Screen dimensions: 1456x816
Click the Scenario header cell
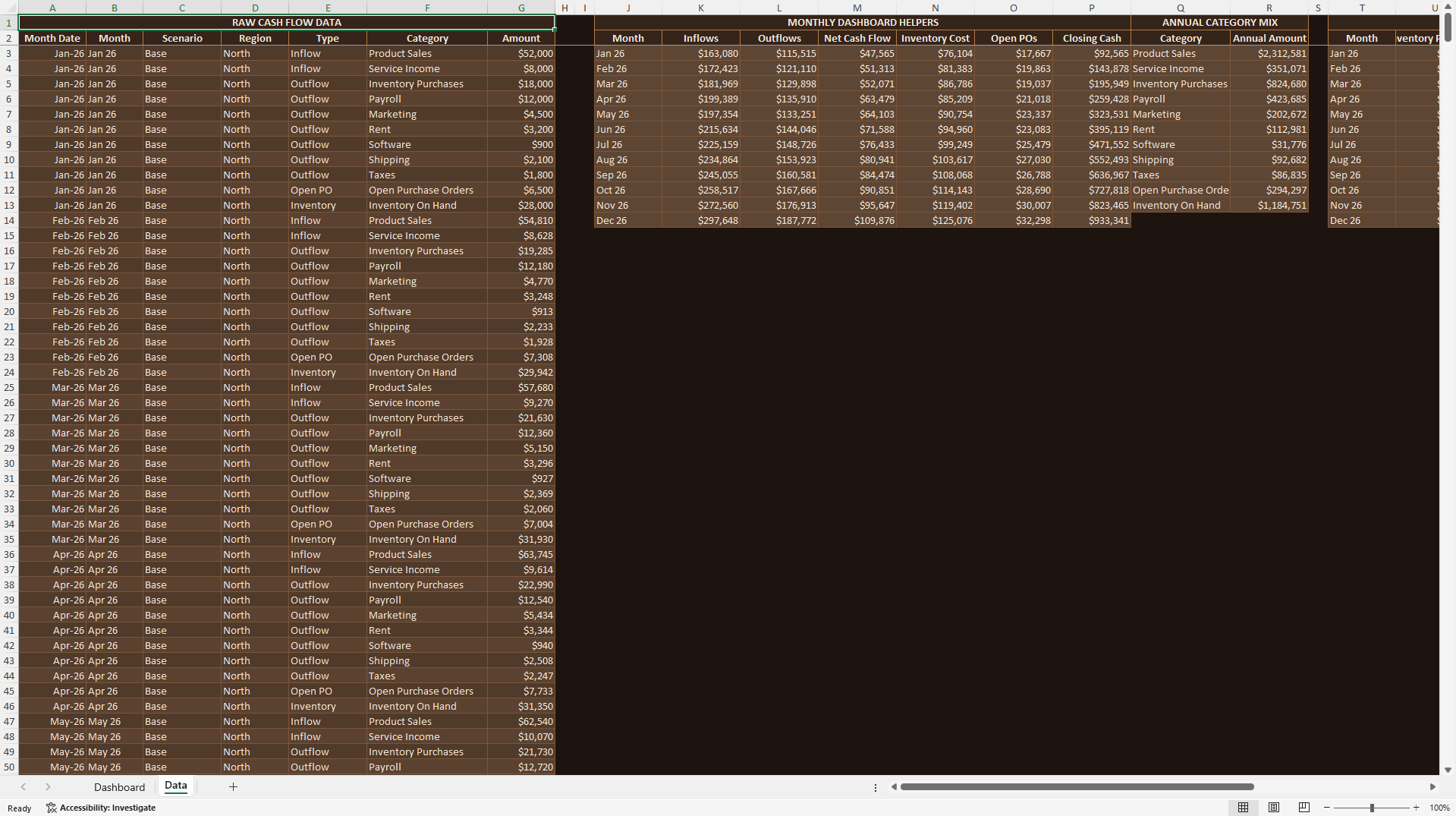point(182,38)
